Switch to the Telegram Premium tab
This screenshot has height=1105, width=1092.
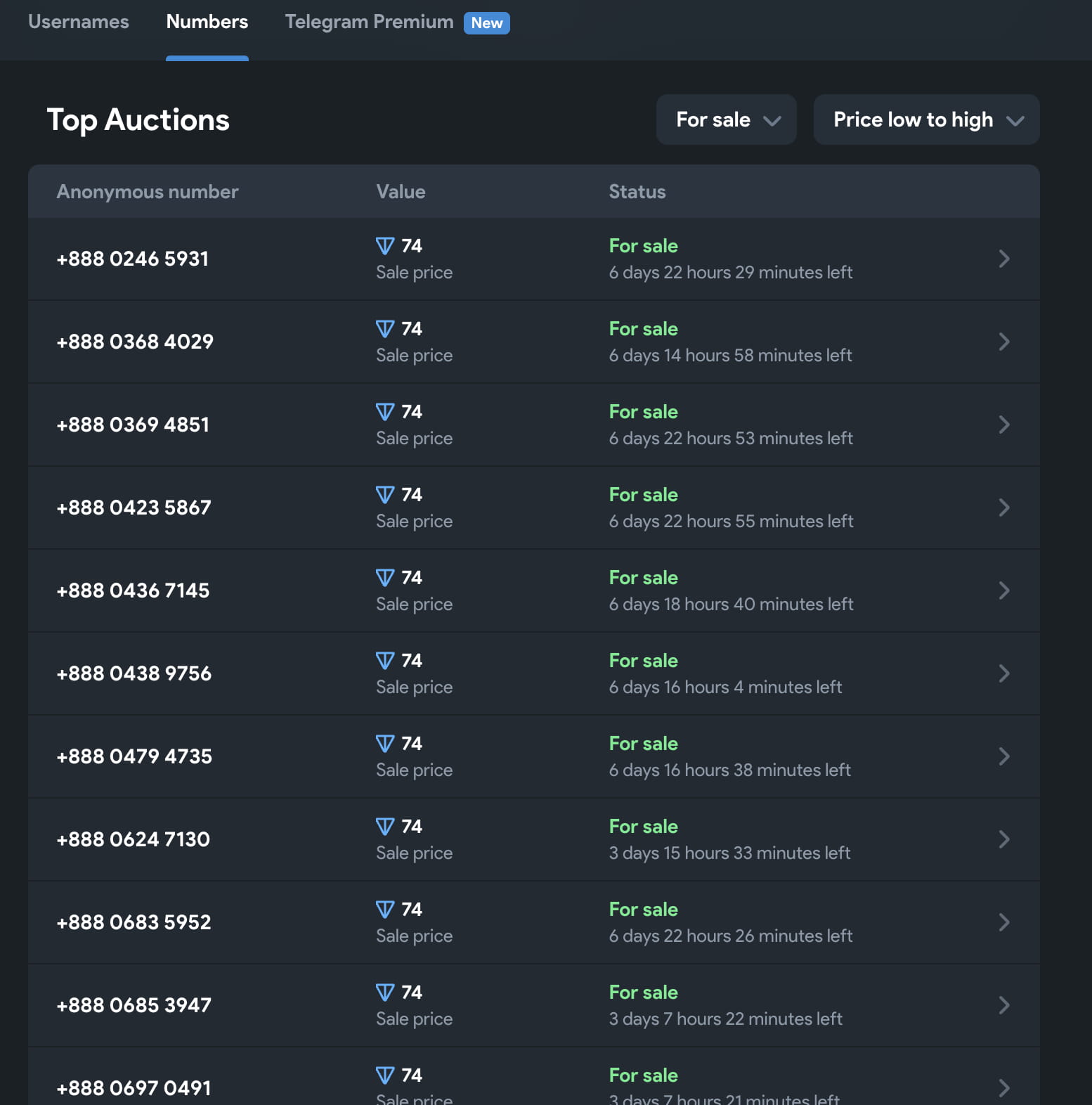[369, 22]
